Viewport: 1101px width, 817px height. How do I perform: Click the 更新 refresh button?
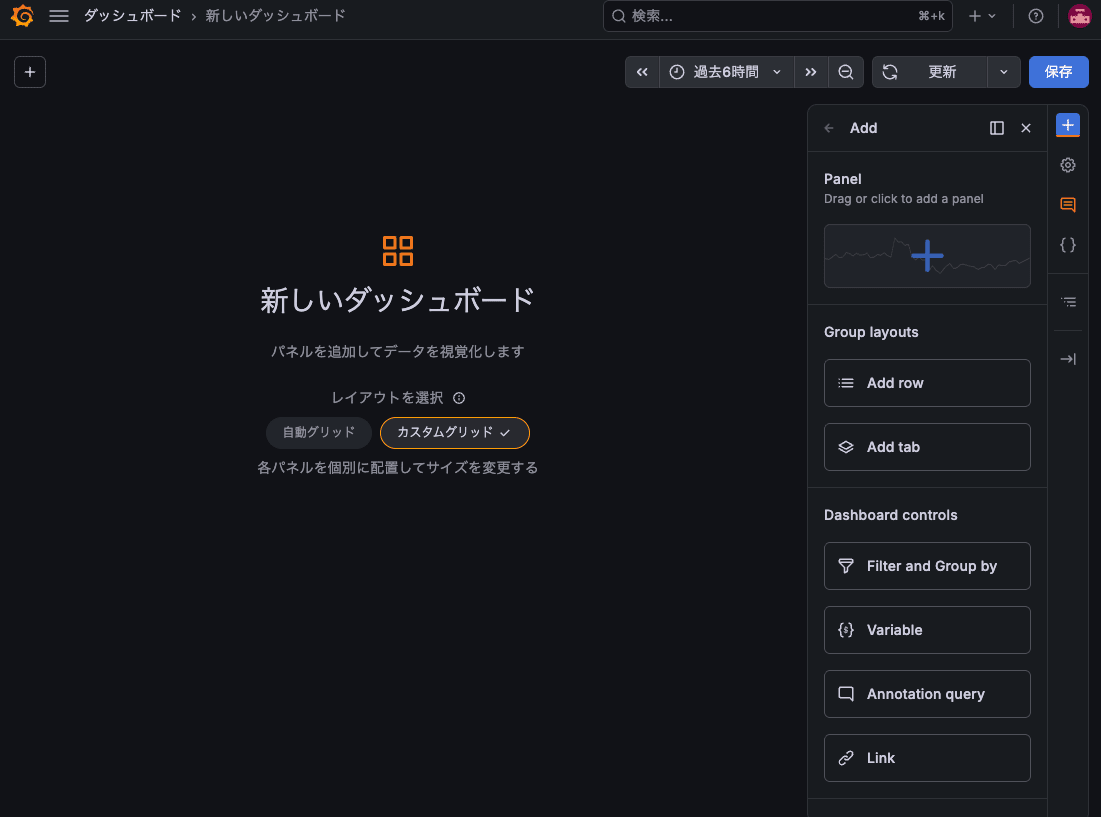[x=930, y=72]
